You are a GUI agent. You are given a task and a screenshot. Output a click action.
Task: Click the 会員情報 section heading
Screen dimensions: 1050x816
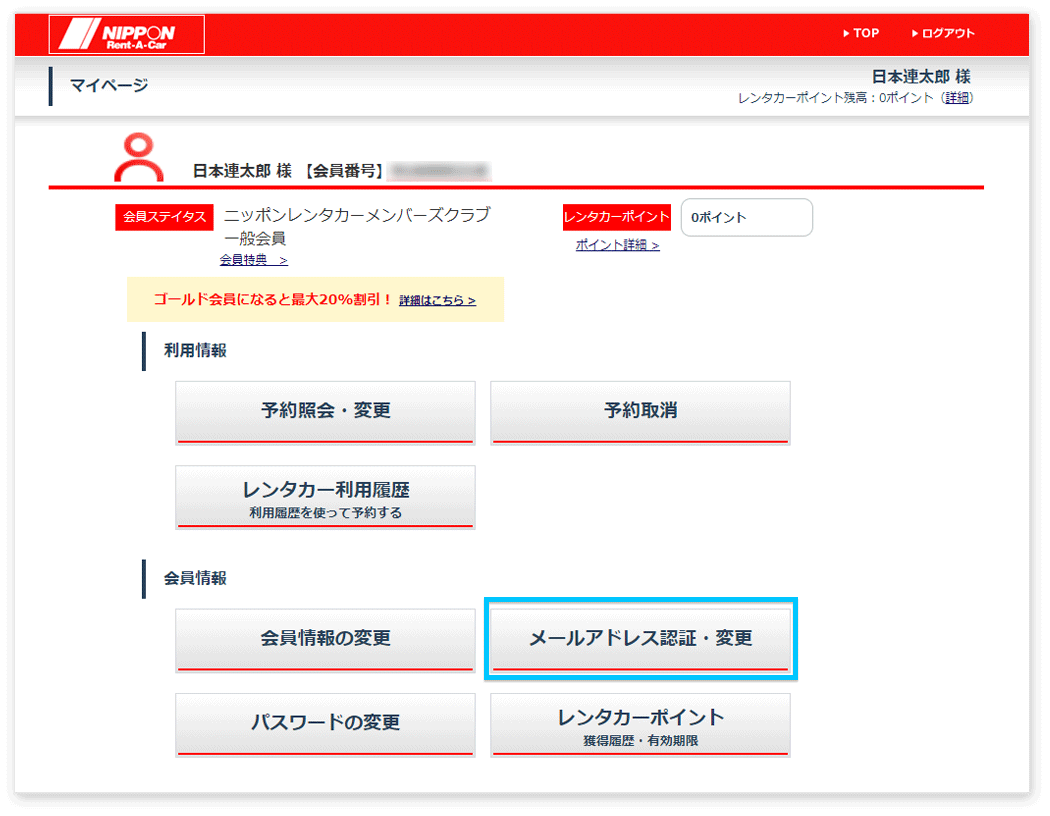tap(196, 578)
